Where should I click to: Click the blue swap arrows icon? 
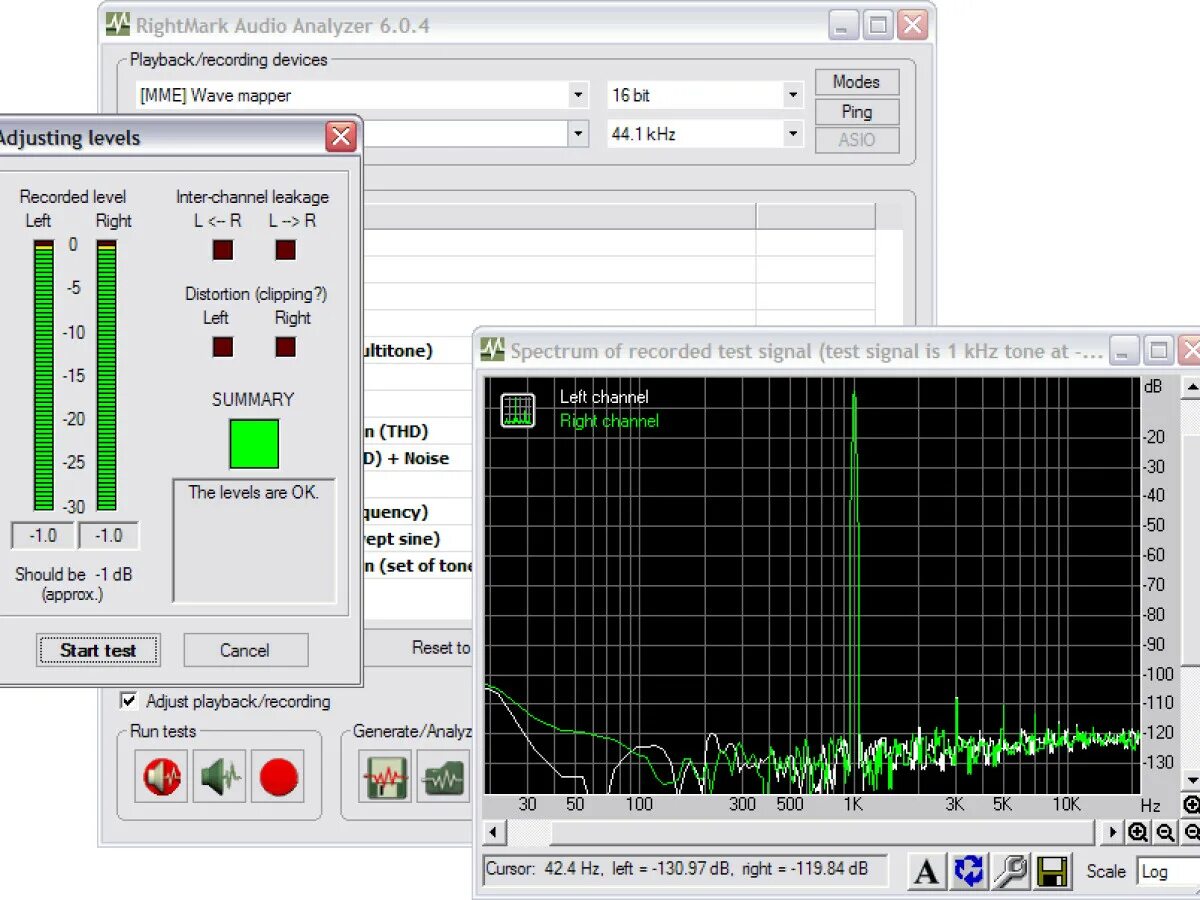point(968,871)
